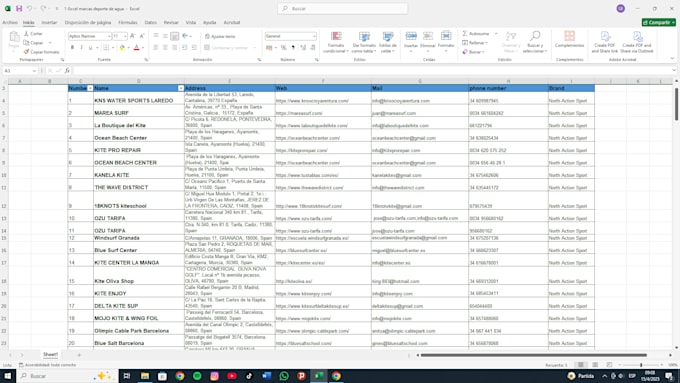
Task: Open the Name column filter dropdown
Action: coord(181,88)
